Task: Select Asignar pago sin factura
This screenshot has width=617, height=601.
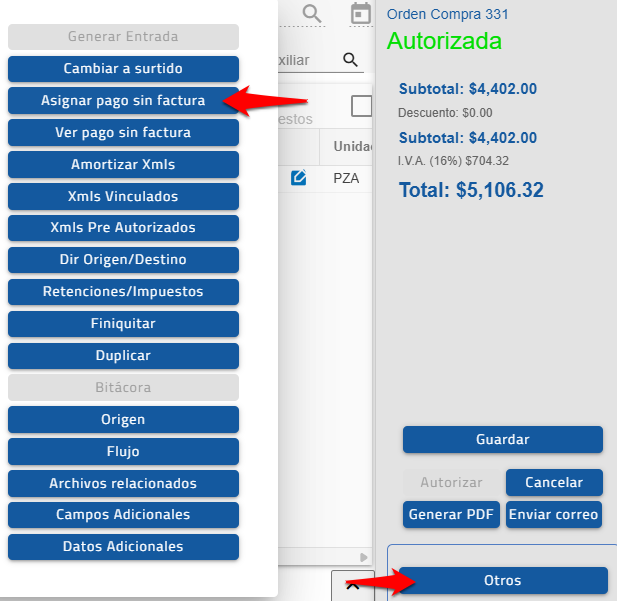Action: (x=123, y=101)
